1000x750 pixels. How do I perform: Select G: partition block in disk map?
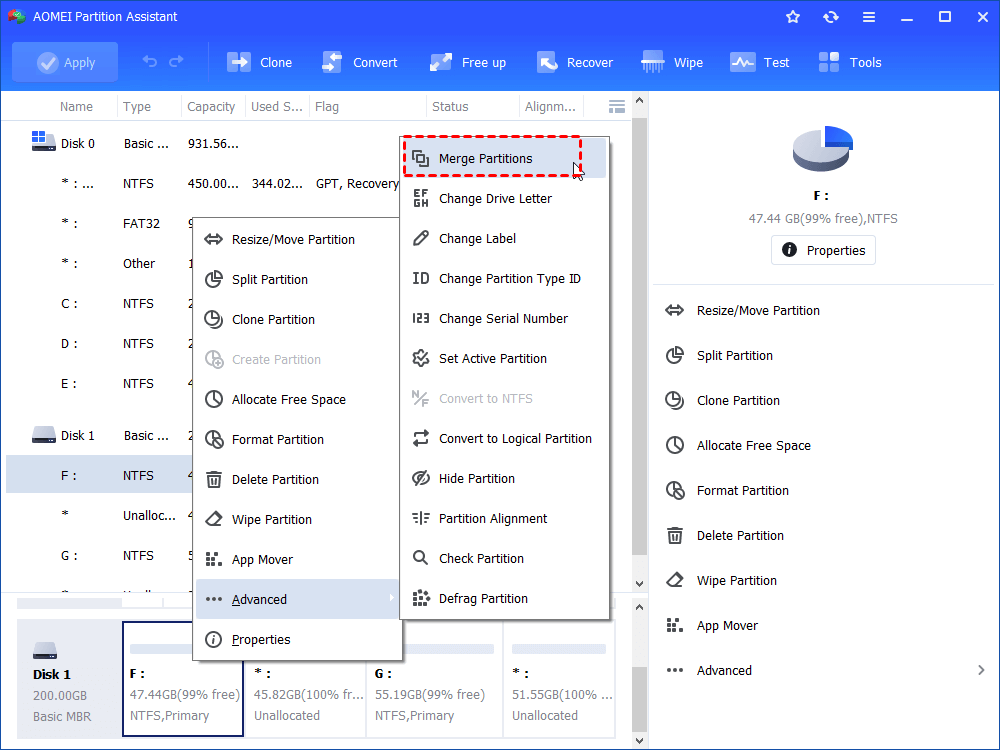[x=434, y=679]
